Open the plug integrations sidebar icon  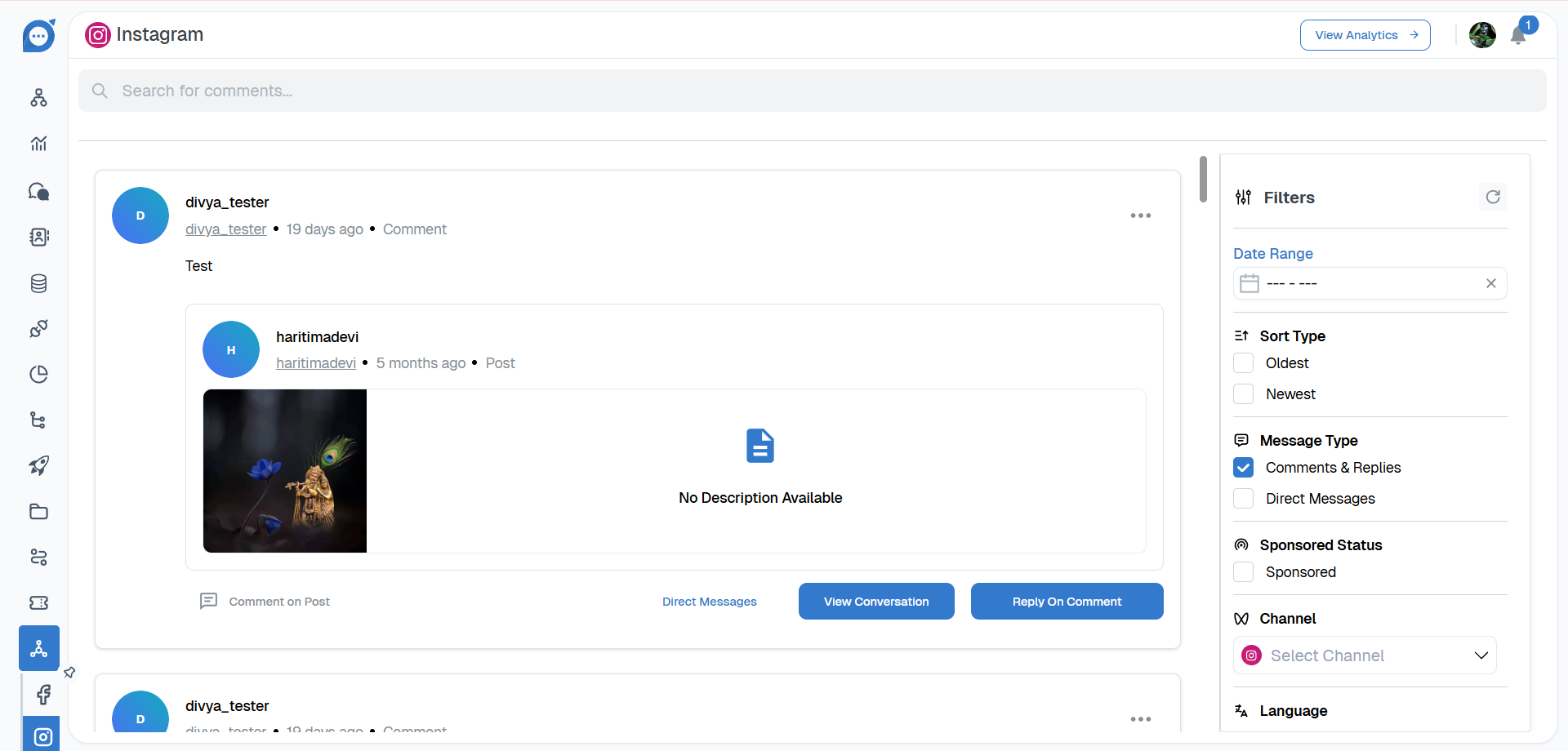click(x=38, y=329)
